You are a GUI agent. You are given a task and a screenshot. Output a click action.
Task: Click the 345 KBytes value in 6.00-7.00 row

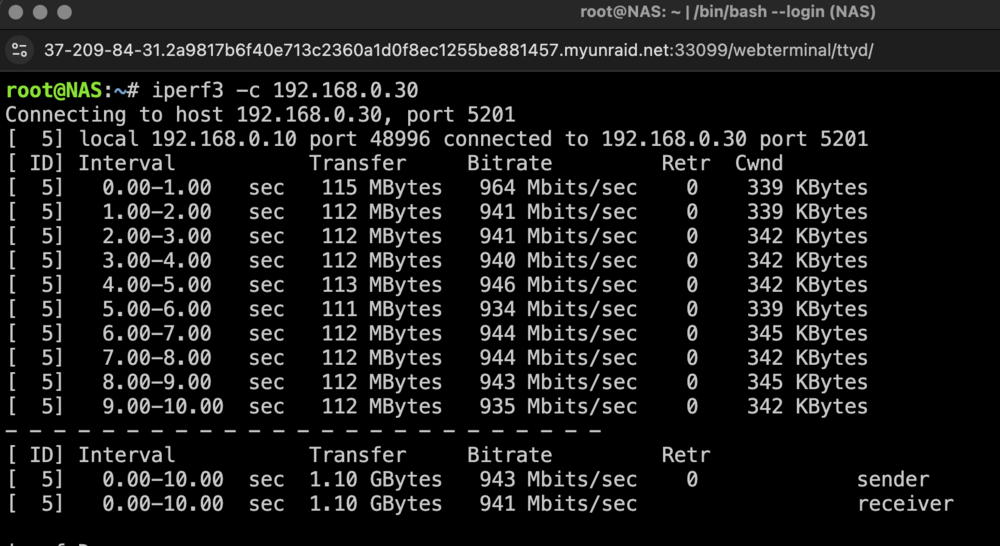pos(807,333)
